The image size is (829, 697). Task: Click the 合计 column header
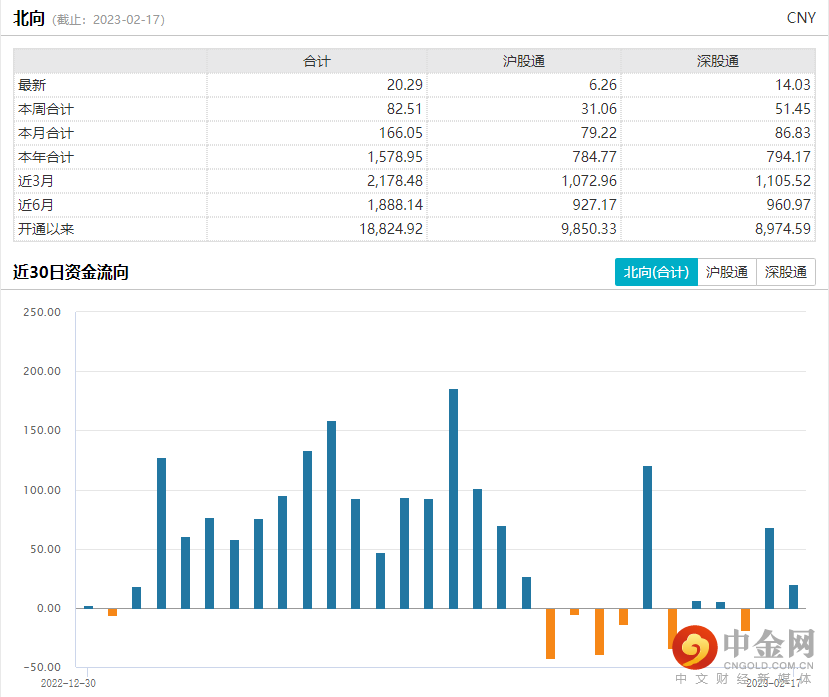click(316, 61)
